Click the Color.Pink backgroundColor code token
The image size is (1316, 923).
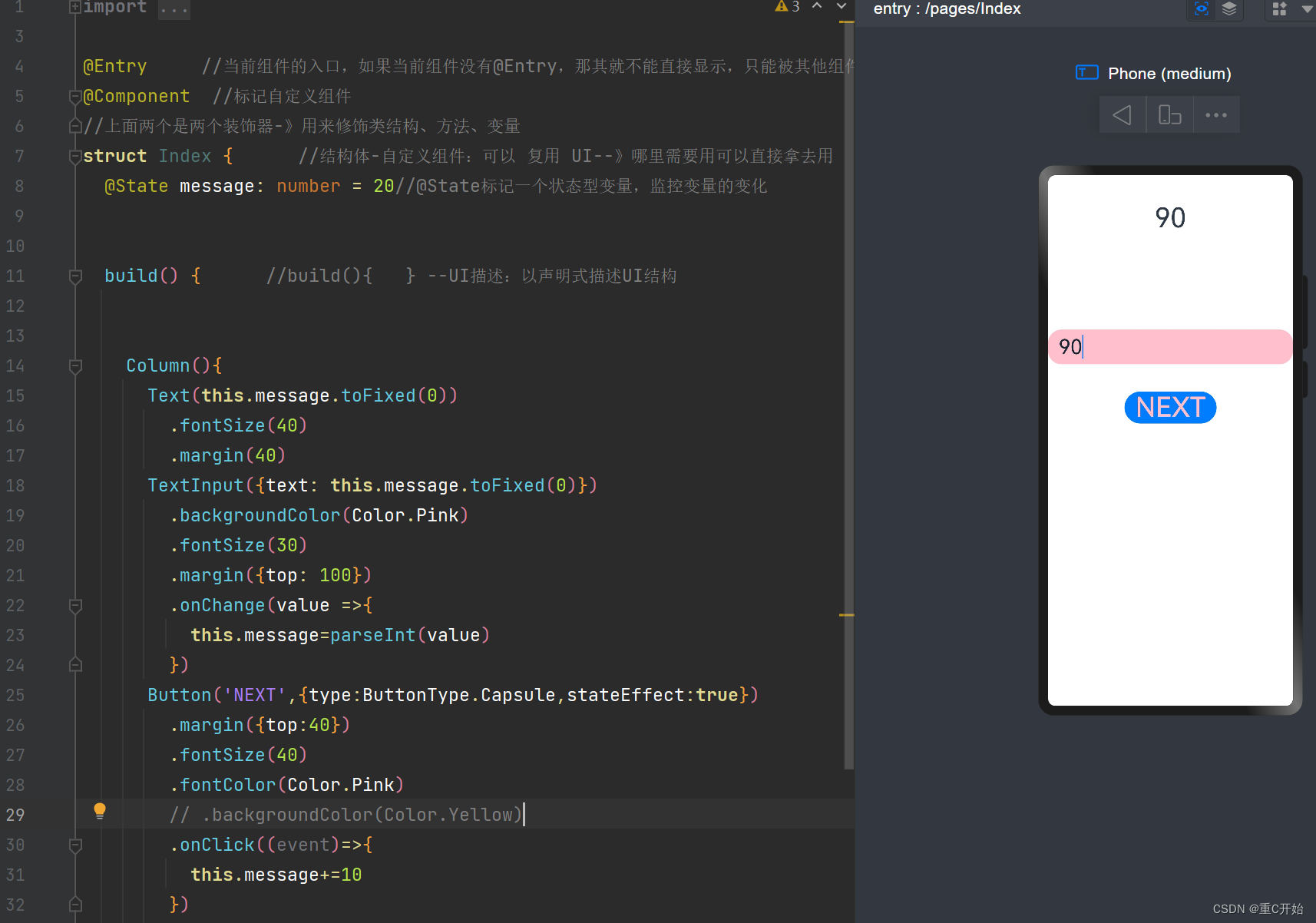407,515
